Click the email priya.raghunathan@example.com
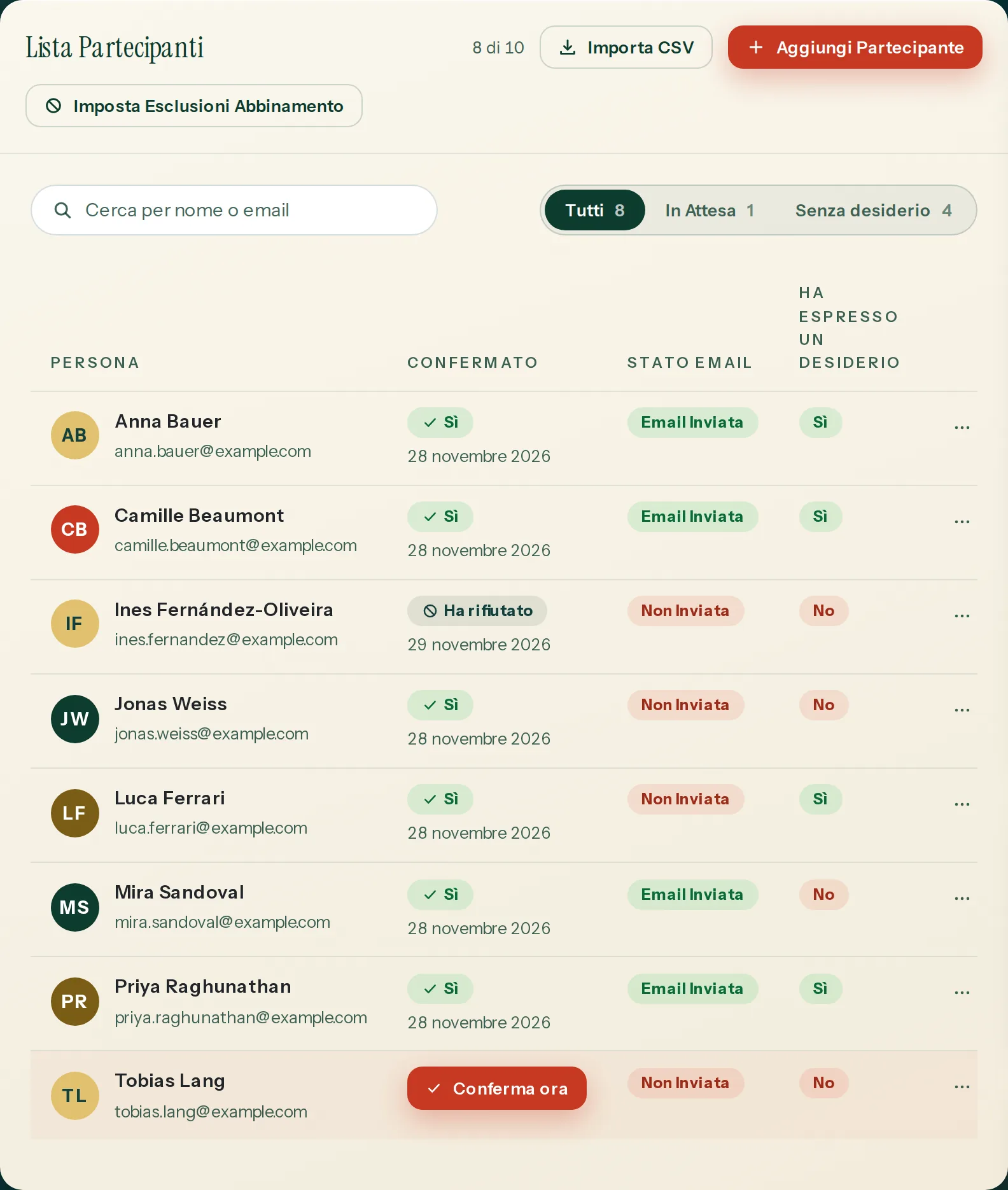This screenshot has height=1190, width=1008. (x=241, y=1018)
